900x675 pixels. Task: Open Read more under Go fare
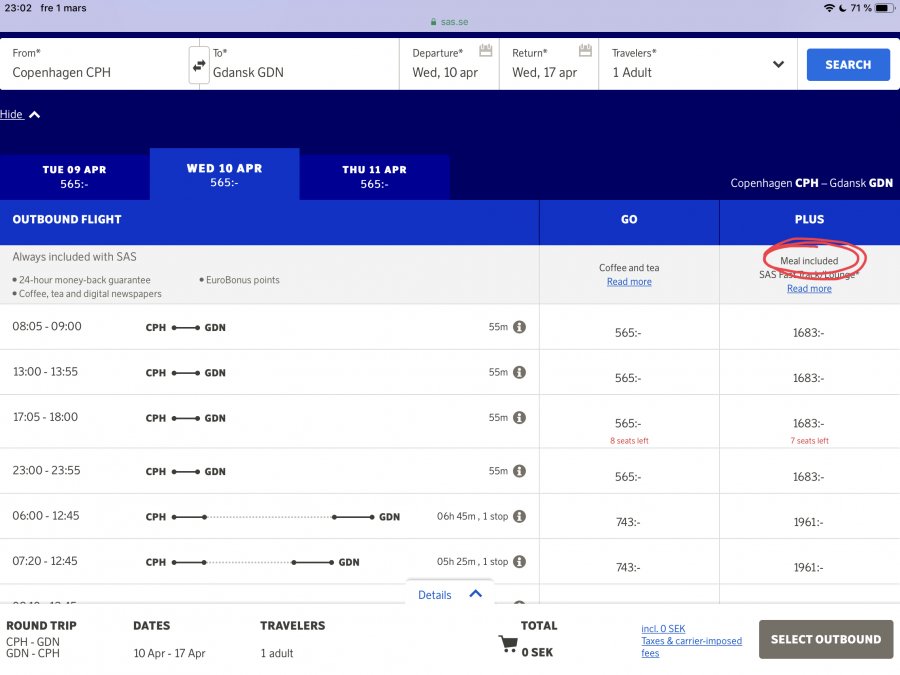pos(629,282)
